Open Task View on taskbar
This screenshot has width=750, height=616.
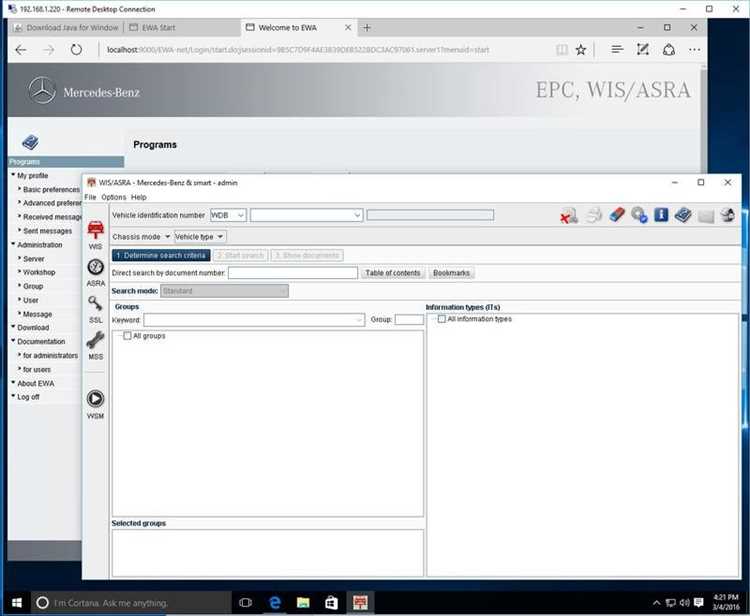coord(245,603)
